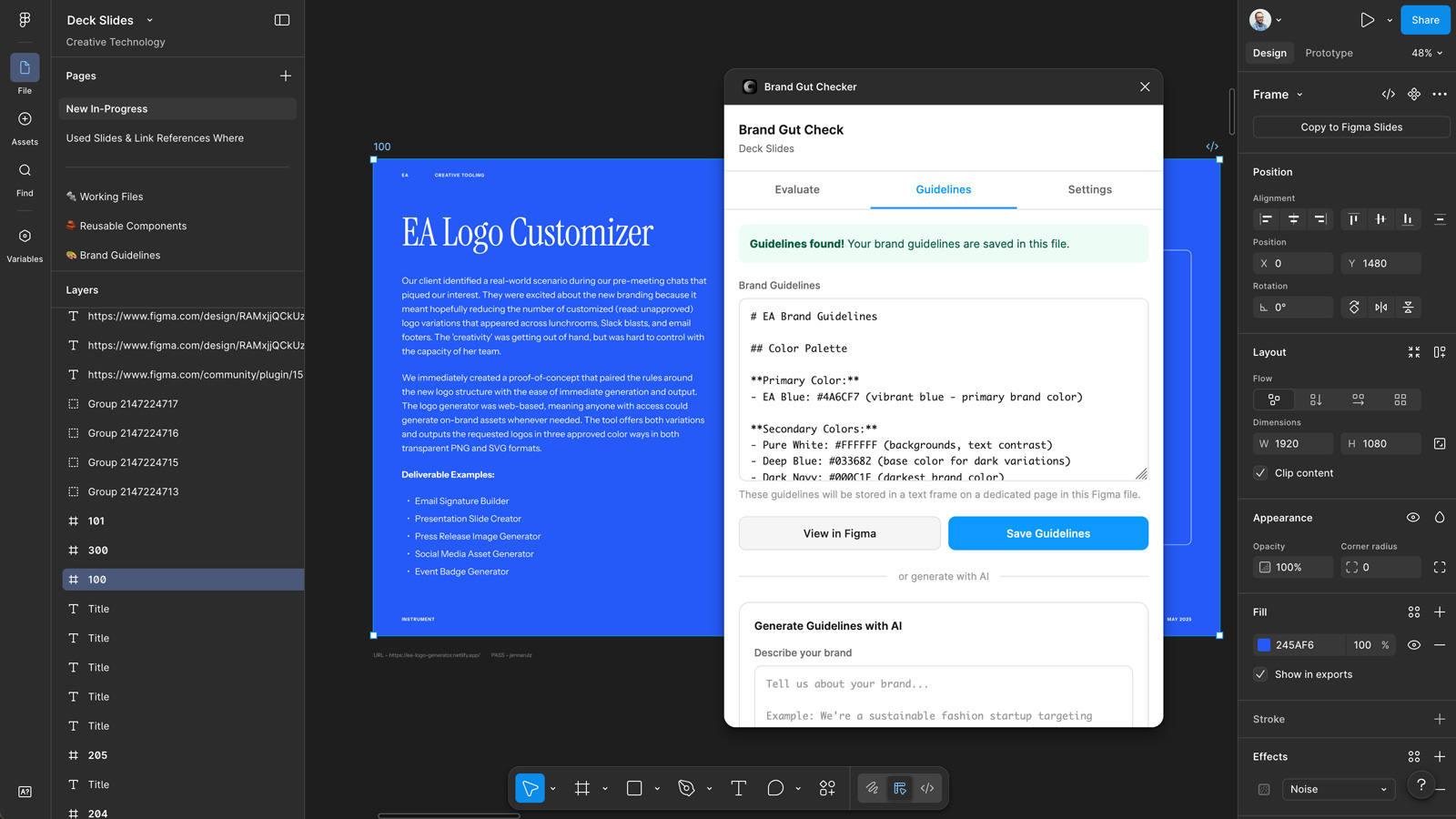Align selection to left
Screen dimensions: 1456x819
[1266, 219]
